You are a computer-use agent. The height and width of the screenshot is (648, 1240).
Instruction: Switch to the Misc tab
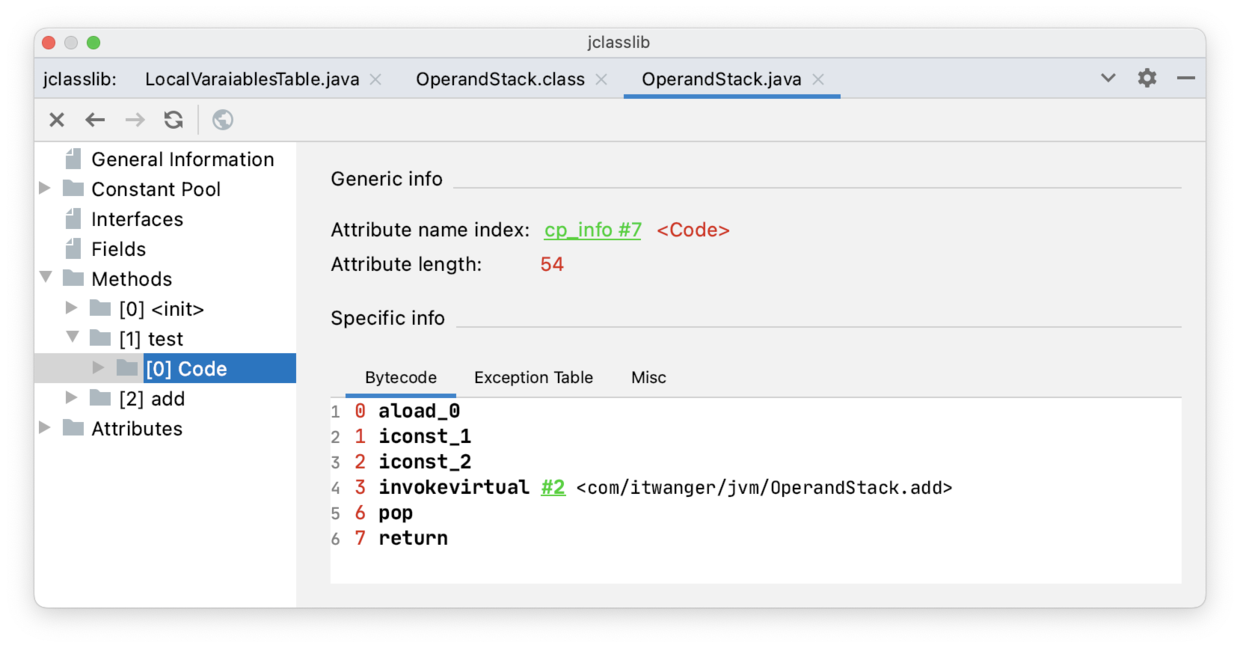pyautogui.click(x=648, y=377)
